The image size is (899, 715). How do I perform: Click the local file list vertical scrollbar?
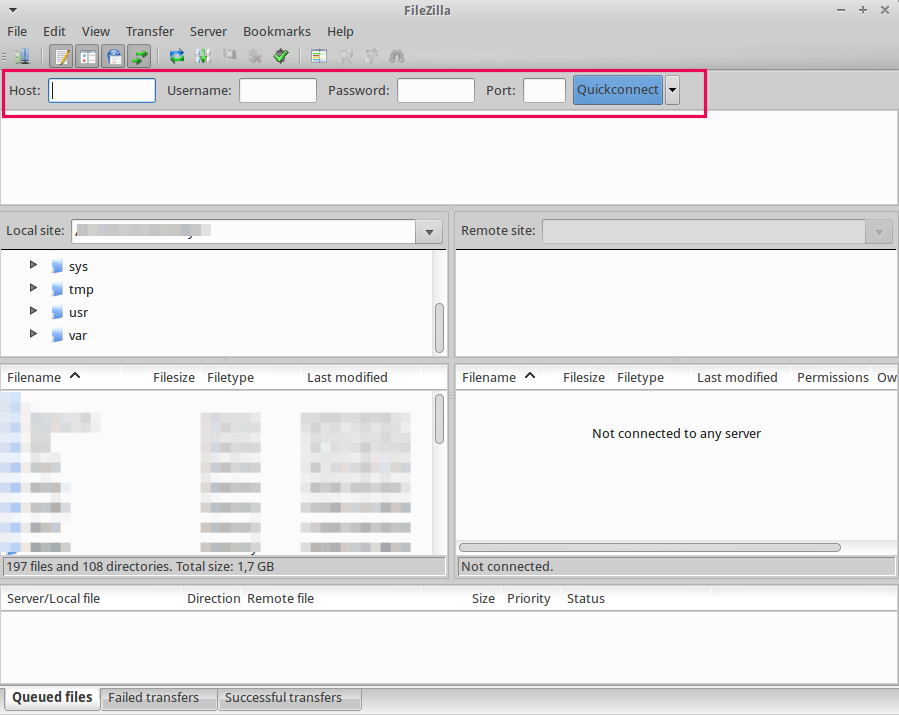[440, 419]
